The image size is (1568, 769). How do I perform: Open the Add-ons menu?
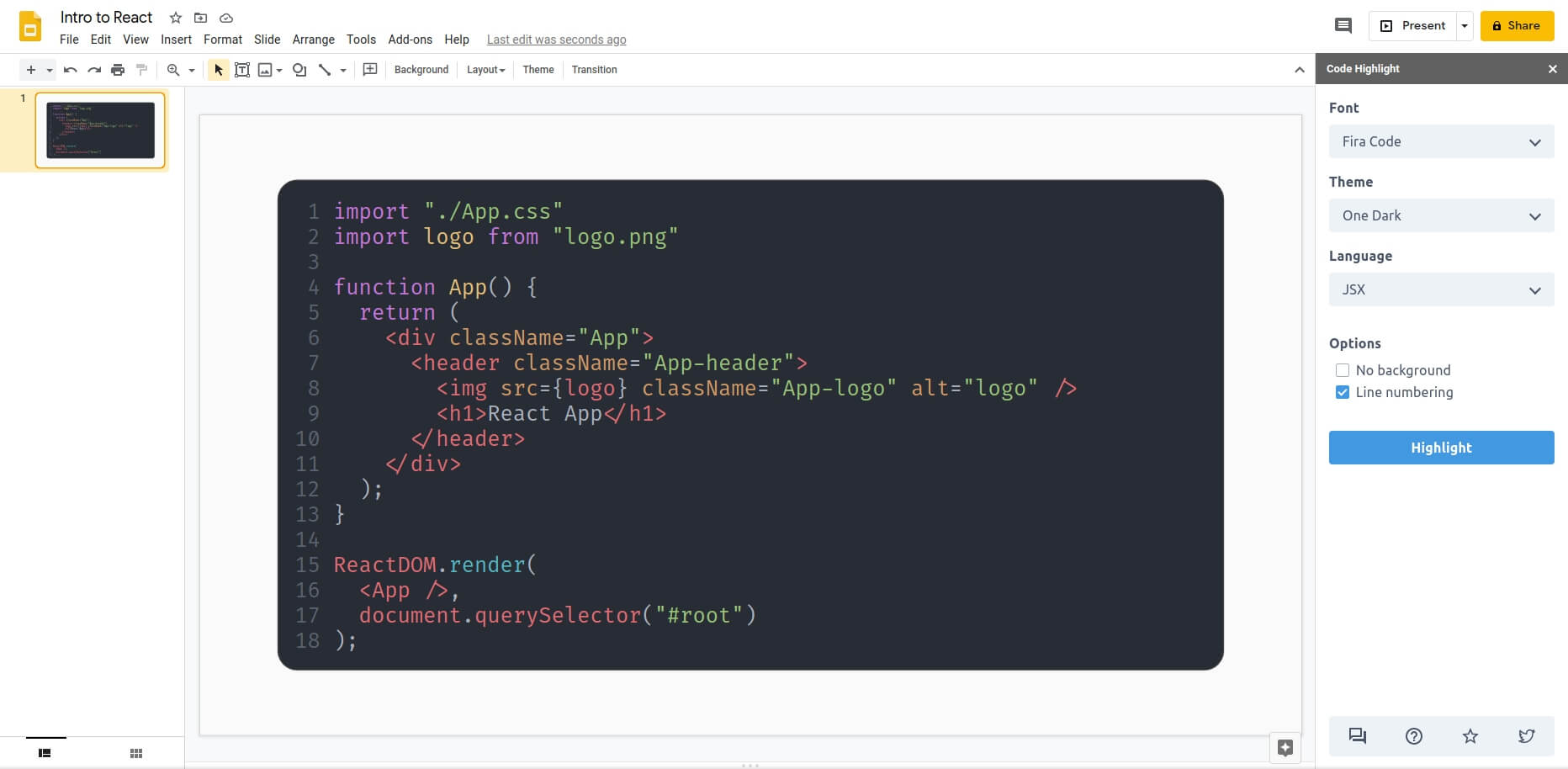[x=410, y=40]
